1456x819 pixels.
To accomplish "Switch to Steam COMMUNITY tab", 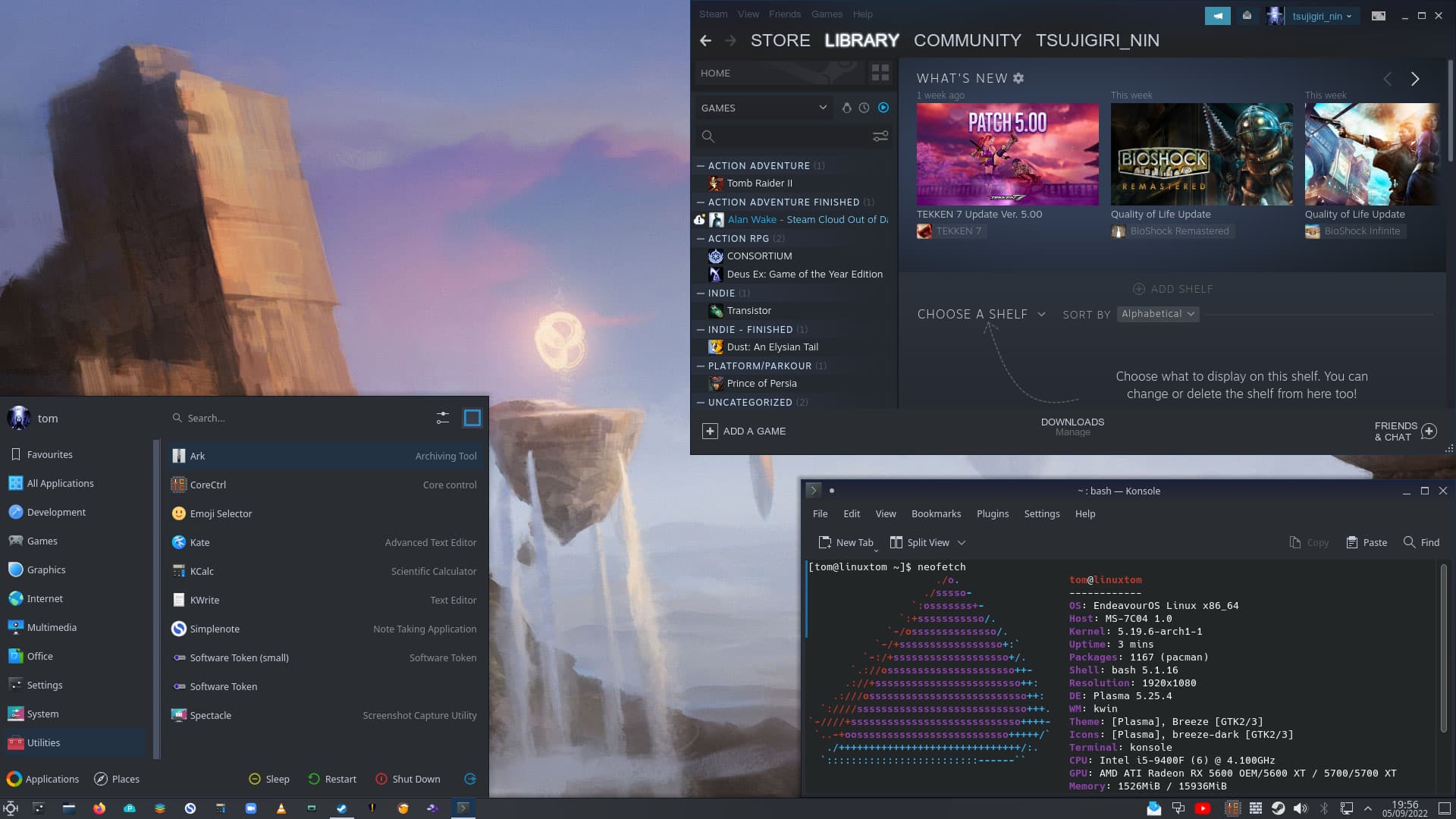I will click(x=967, y=40).
